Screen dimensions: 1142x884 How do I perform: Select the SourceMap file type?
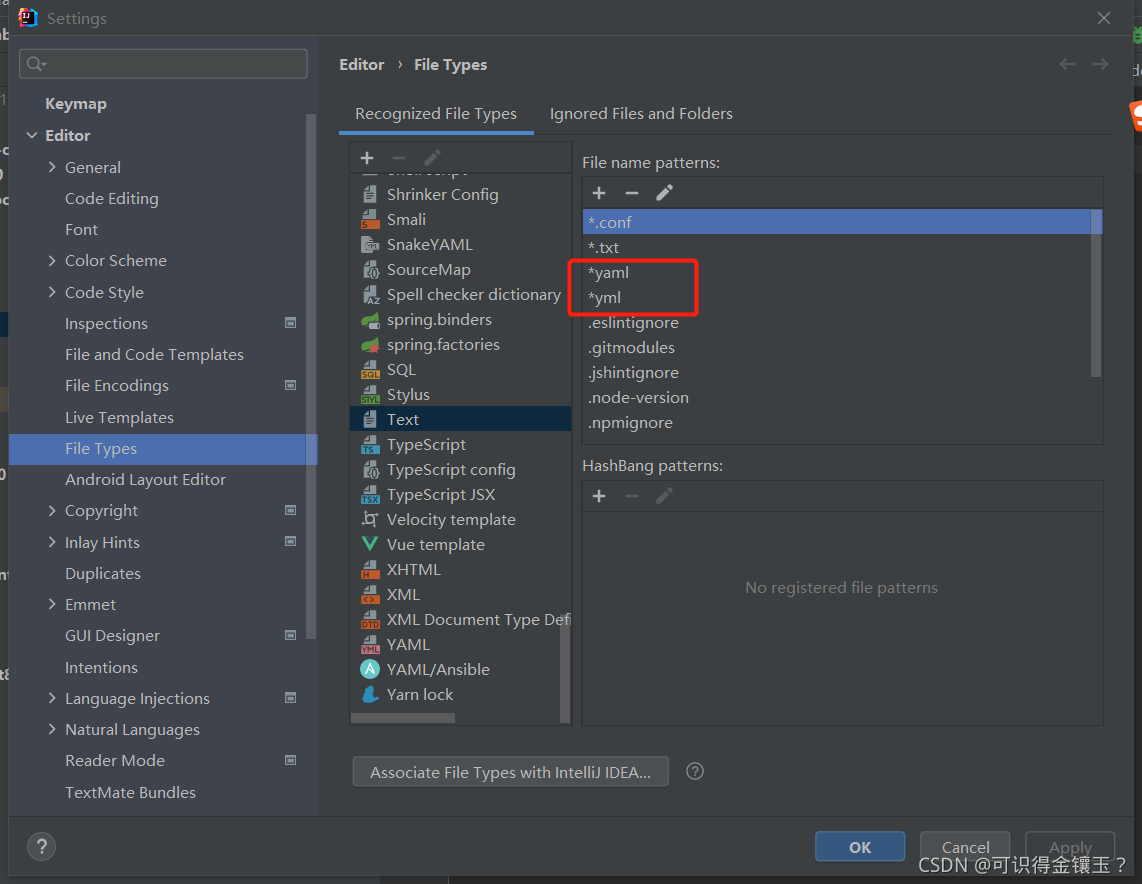(x=460, y=269)
